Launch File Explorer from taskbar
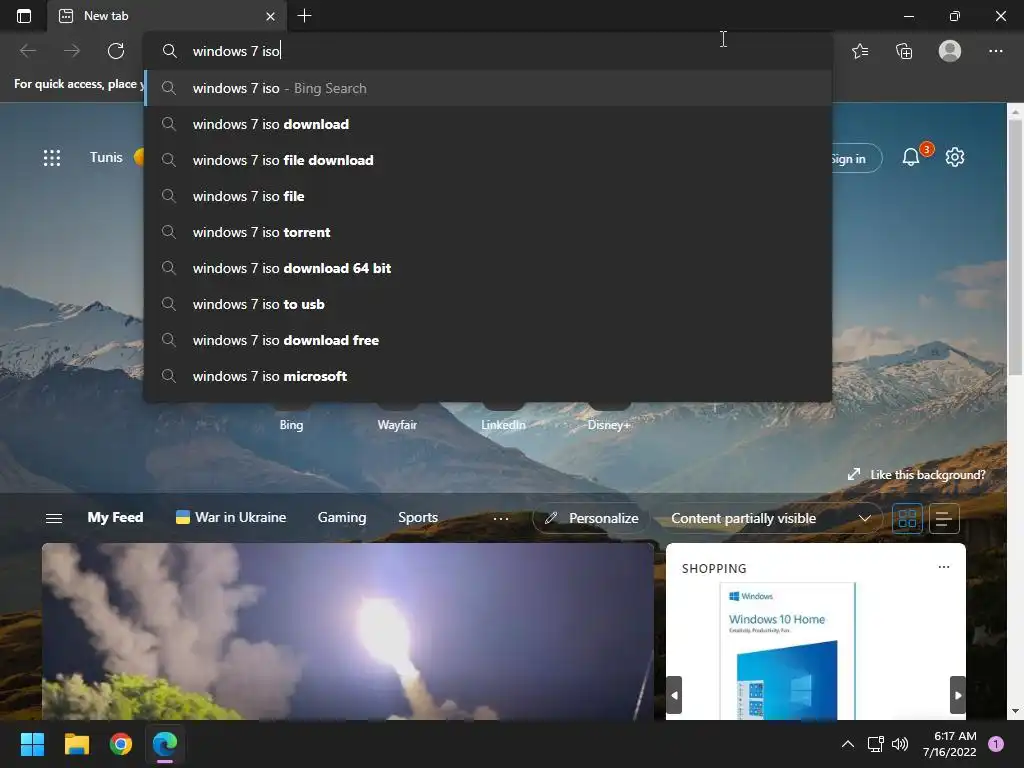 pyautogui.click(x=76, y=744)
